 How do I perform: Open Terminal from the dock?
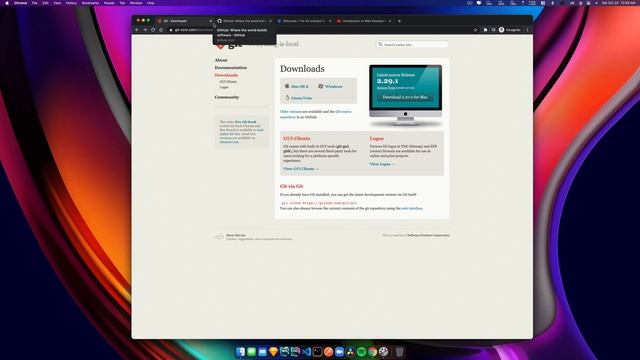tap(318, 351)
